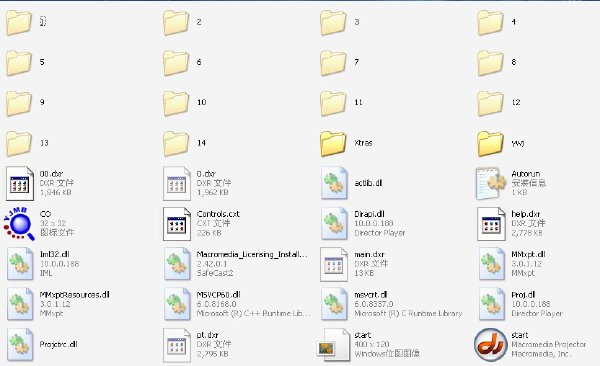This screenshot has height=366, width=600.
Task: Click the 0.dxr file icon
Action: coord(177,184)
